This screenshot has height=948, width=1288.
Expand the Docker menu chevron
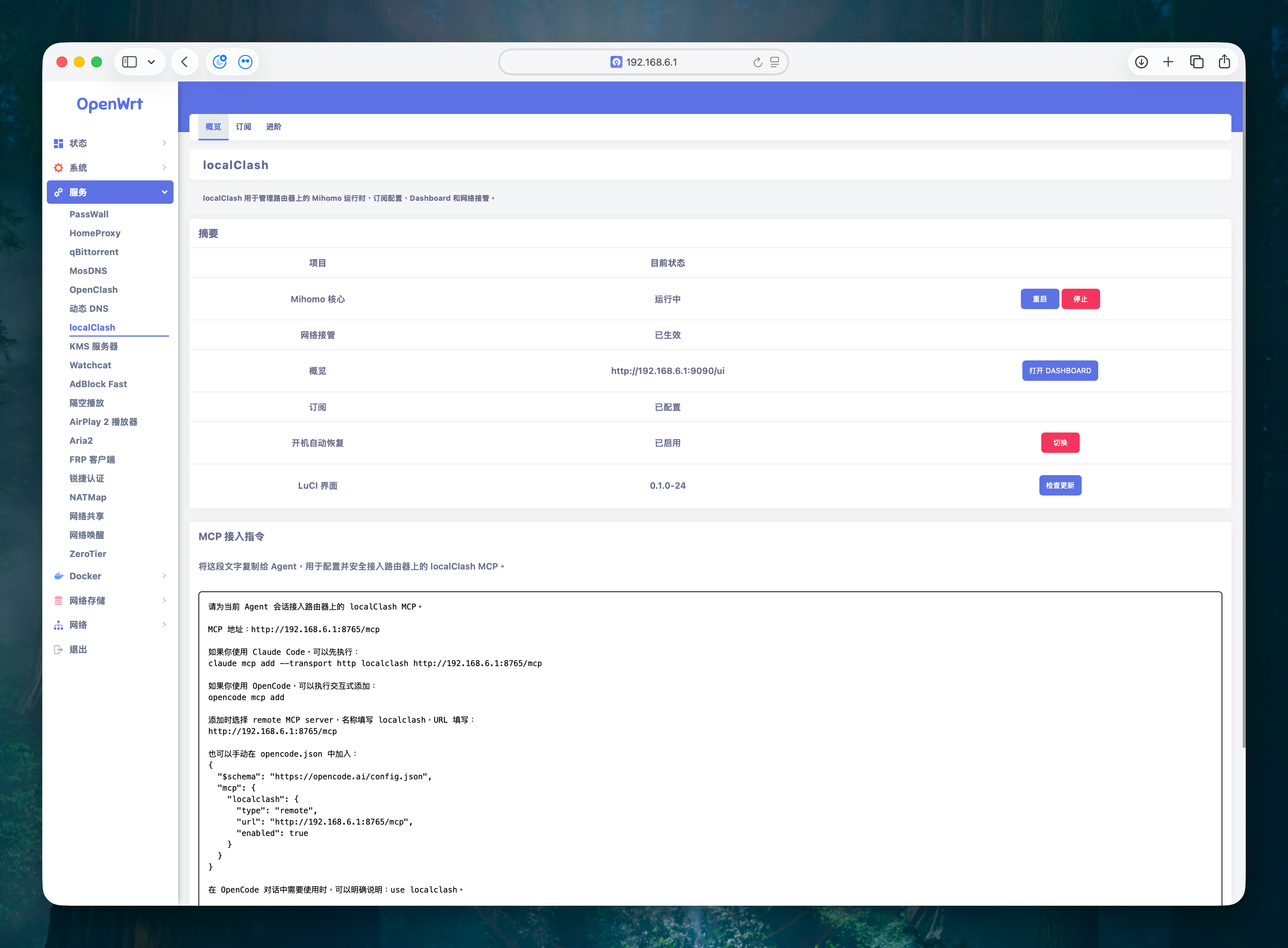pyautogui.click(x=164, y=576)
